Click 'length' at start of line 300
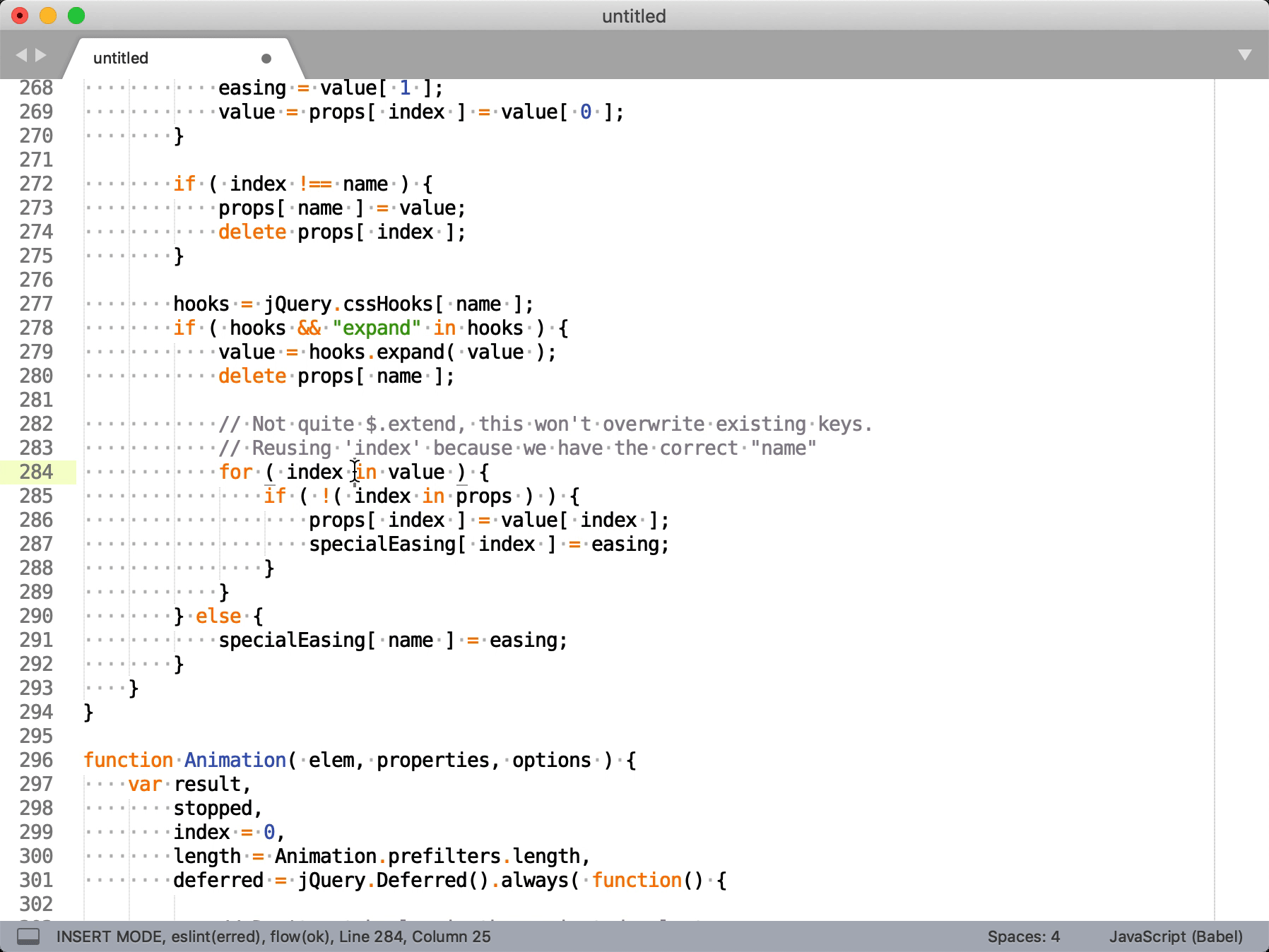The width and height of the screenshot is (1269, 952). (207, 857)
